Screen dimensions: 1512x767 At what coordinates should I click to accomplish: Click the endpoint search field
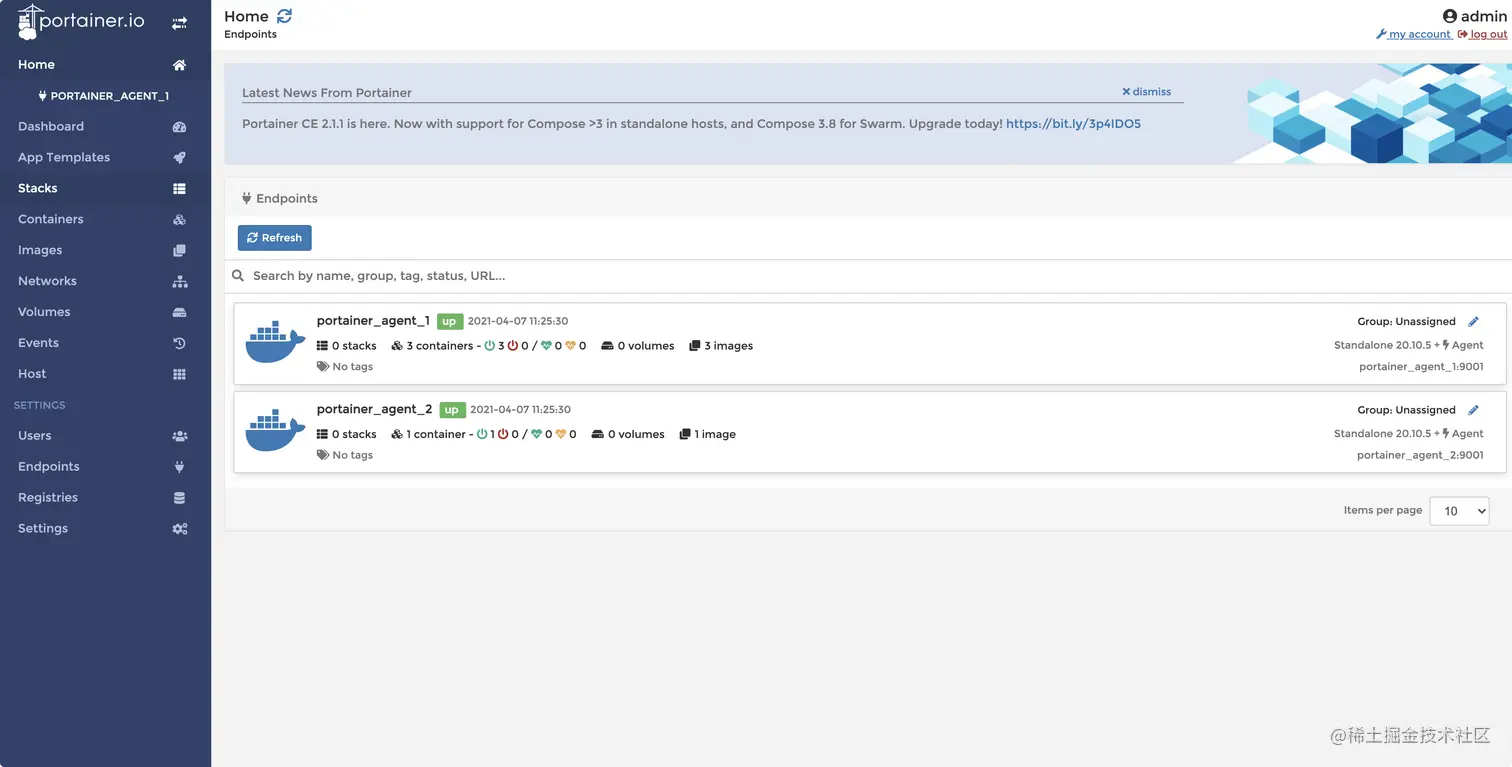click(868, 276)
